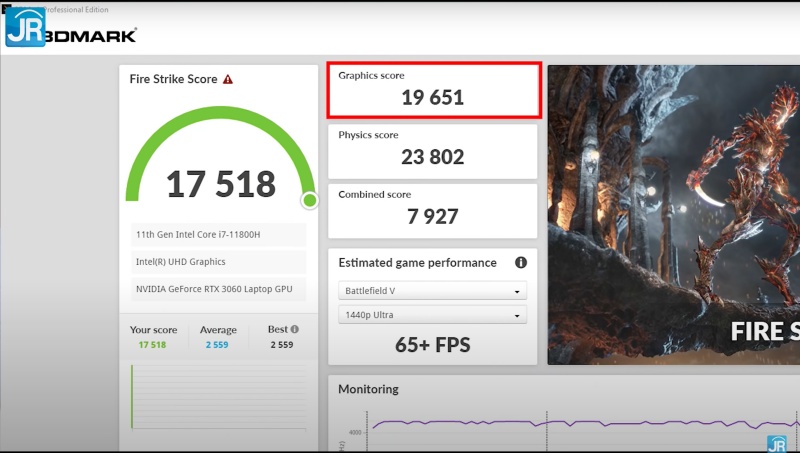
Task: Expand the 1440p Ultra resolution dropdown
Action: (x=432, y=315)
